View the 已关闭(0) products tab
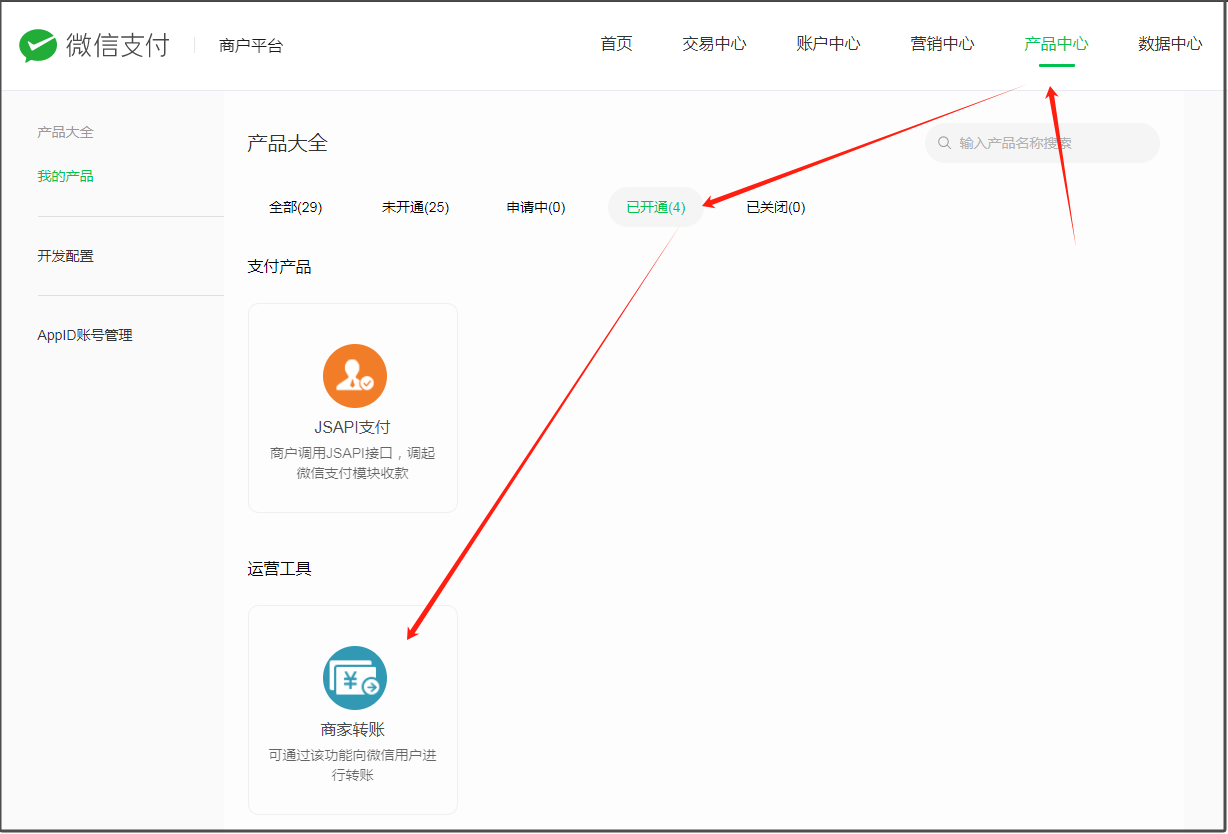This screenshot has width=1228, height=834. [776, 207]
